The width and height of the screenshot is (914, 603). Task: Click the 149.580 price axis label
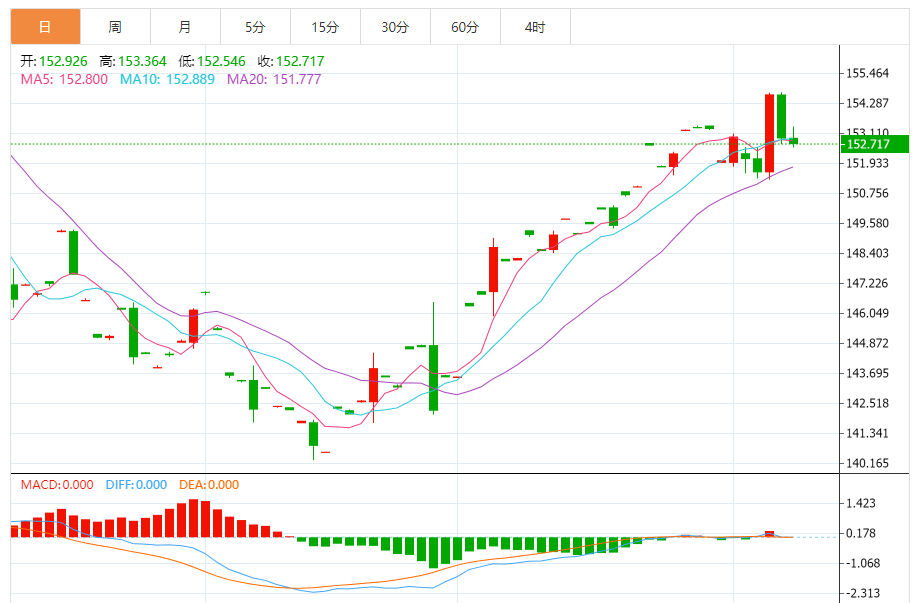867,223
